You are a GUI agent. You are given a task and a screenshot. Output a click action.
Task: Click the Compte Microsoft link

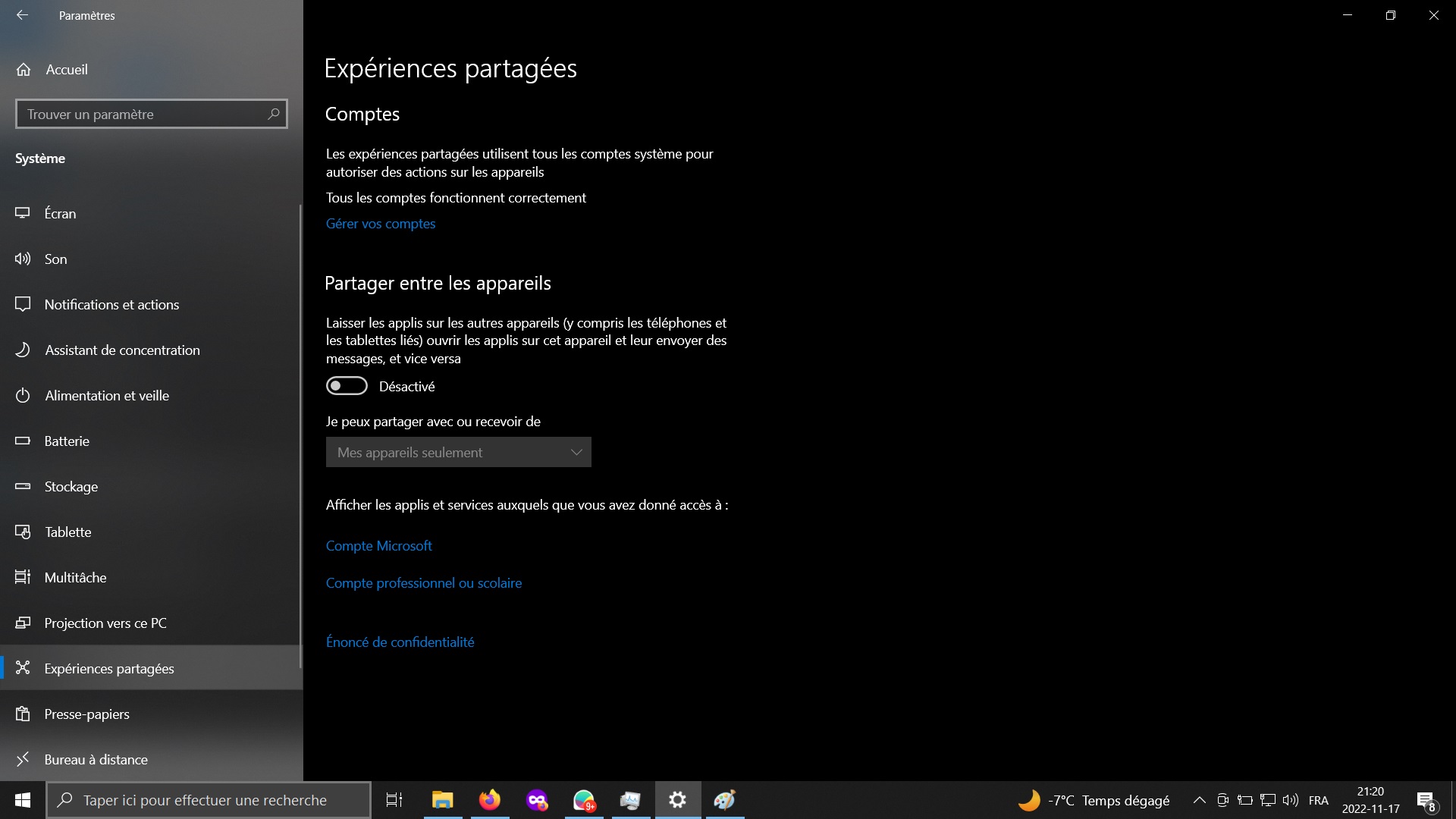click(x=378, y=545)
